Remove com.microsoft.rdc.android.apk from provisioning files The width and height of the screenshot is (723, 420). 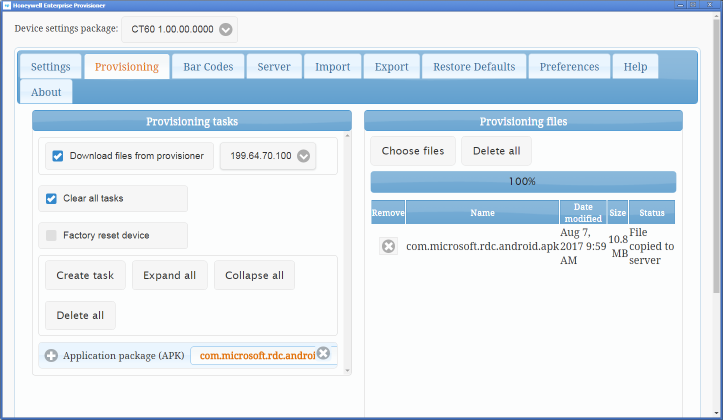tap(388, 246)
